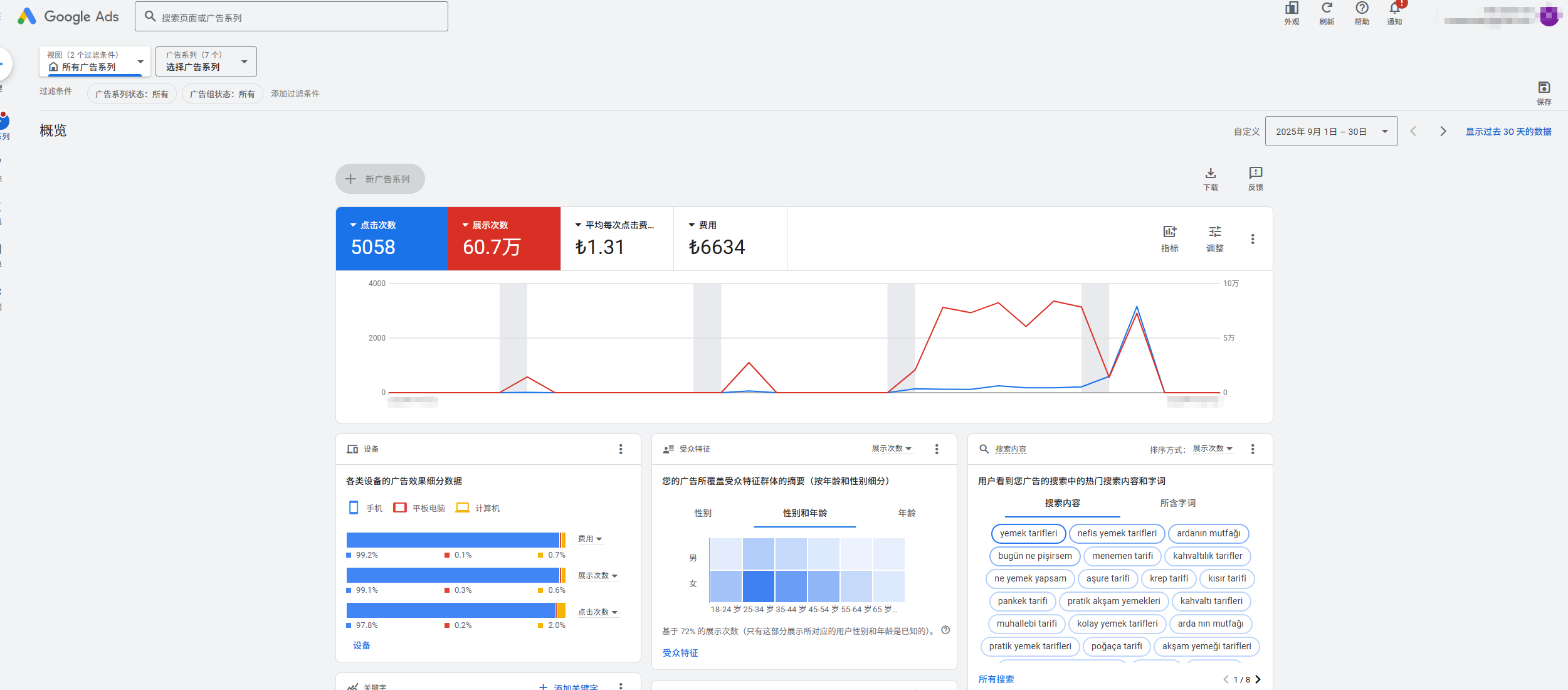Switch to the 所含字词 tab
The image size is (1568, 690).
click(x=1177, y=503)
